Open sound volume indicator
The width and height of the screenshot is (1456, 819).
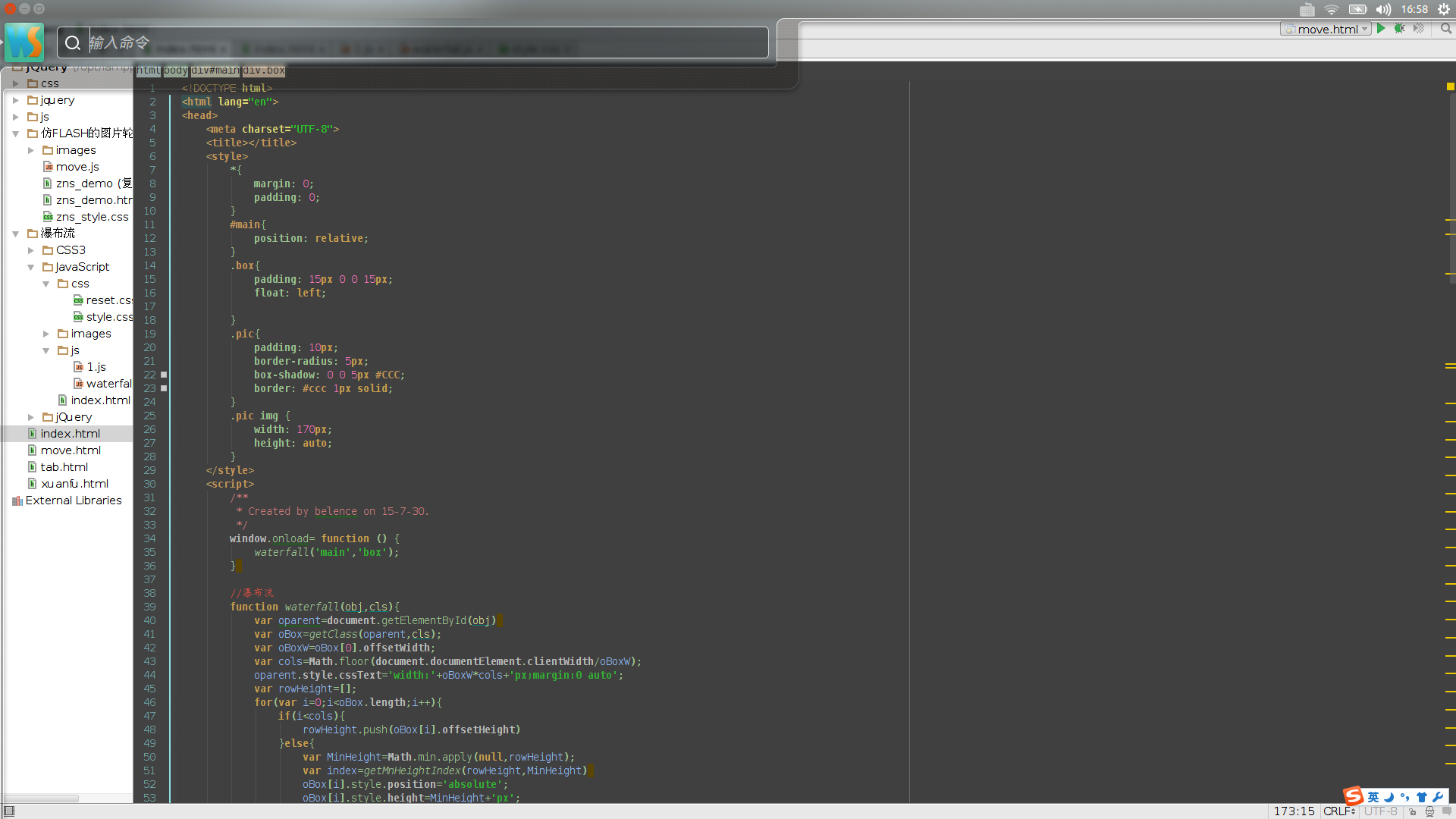tap(1384, 9)
